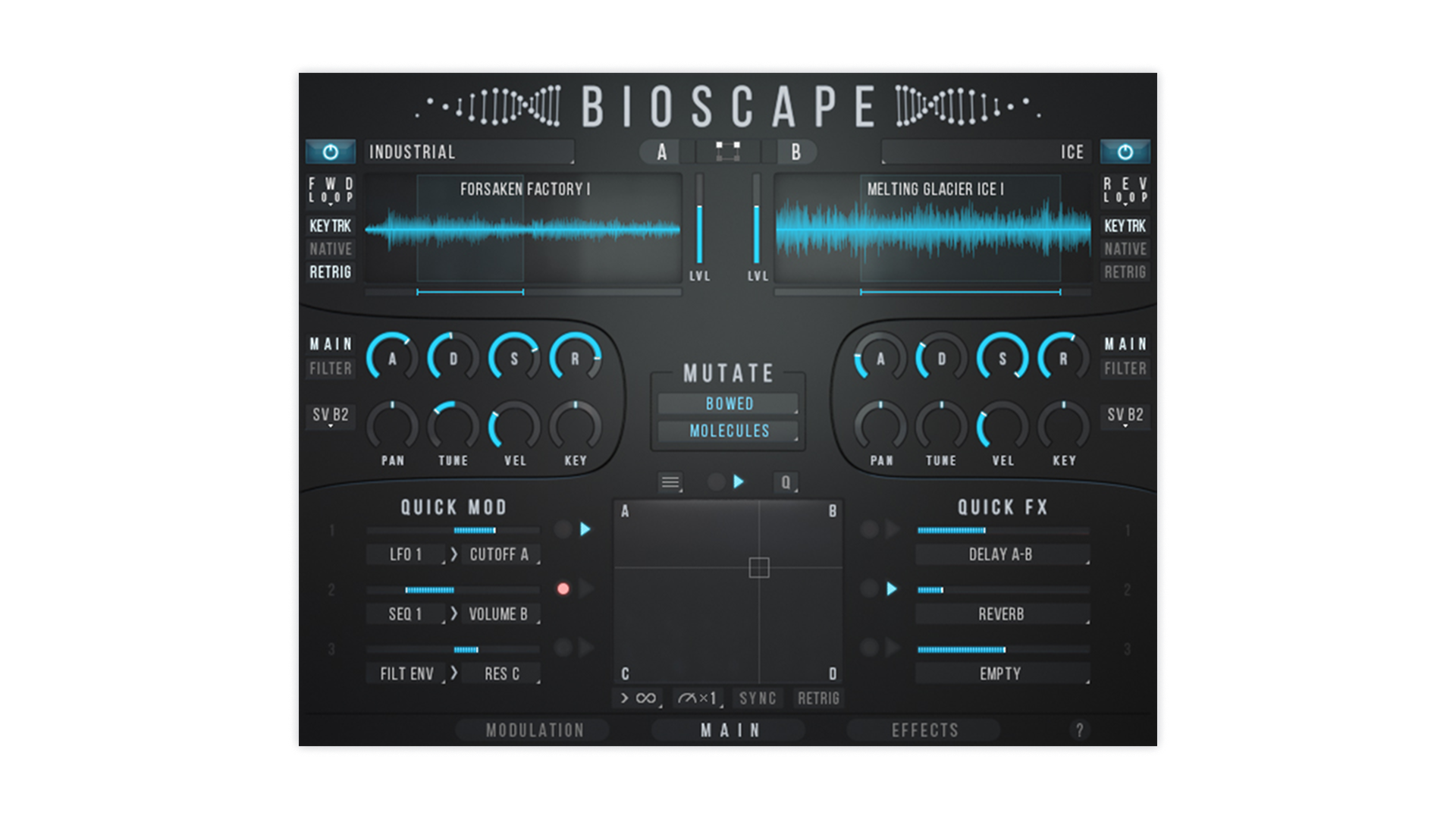Click the XY pad record circle
1456x819 pixels.
[716, 482]
